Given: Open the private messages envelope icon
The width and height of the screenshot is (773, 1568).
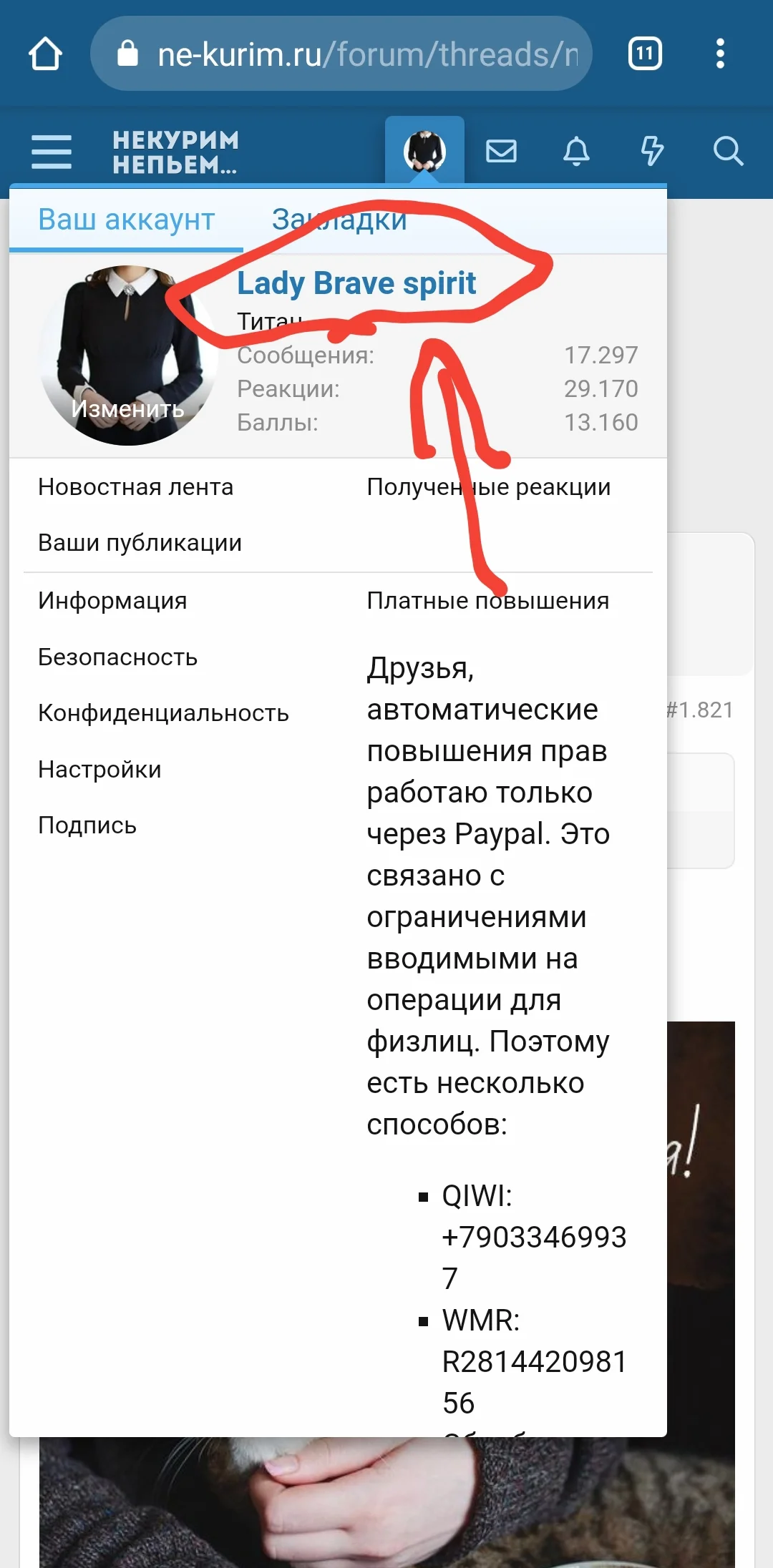Looking at the screenshot, I should (501, 151).
